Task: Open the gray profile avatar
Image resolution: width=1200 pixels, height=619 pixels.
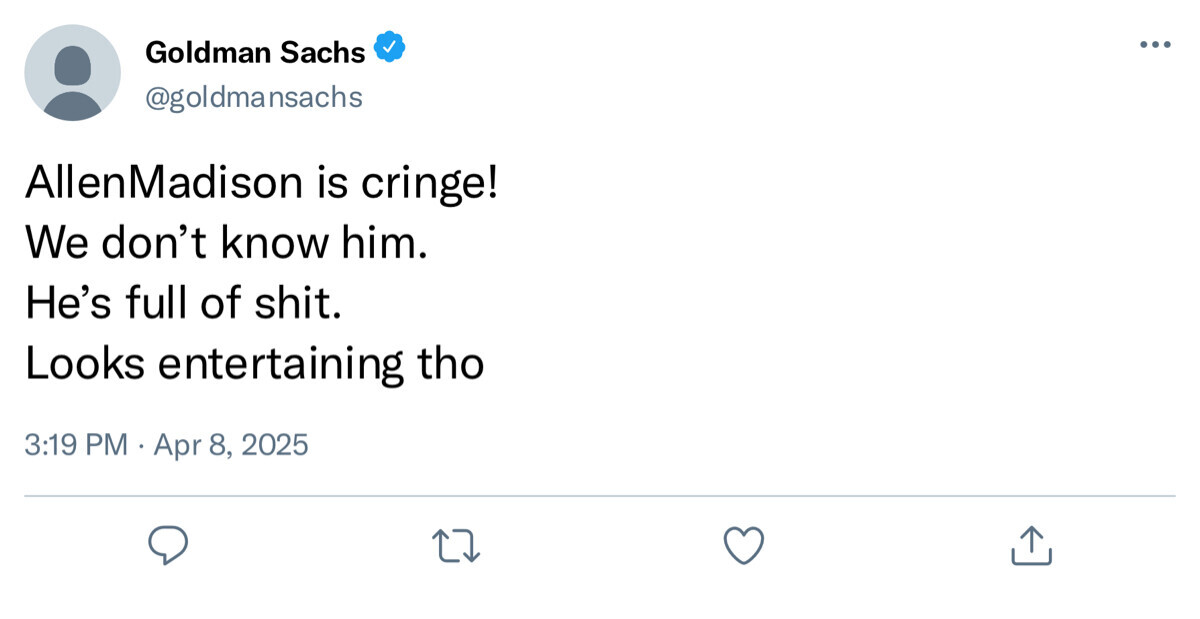Action: pos(72,73)
